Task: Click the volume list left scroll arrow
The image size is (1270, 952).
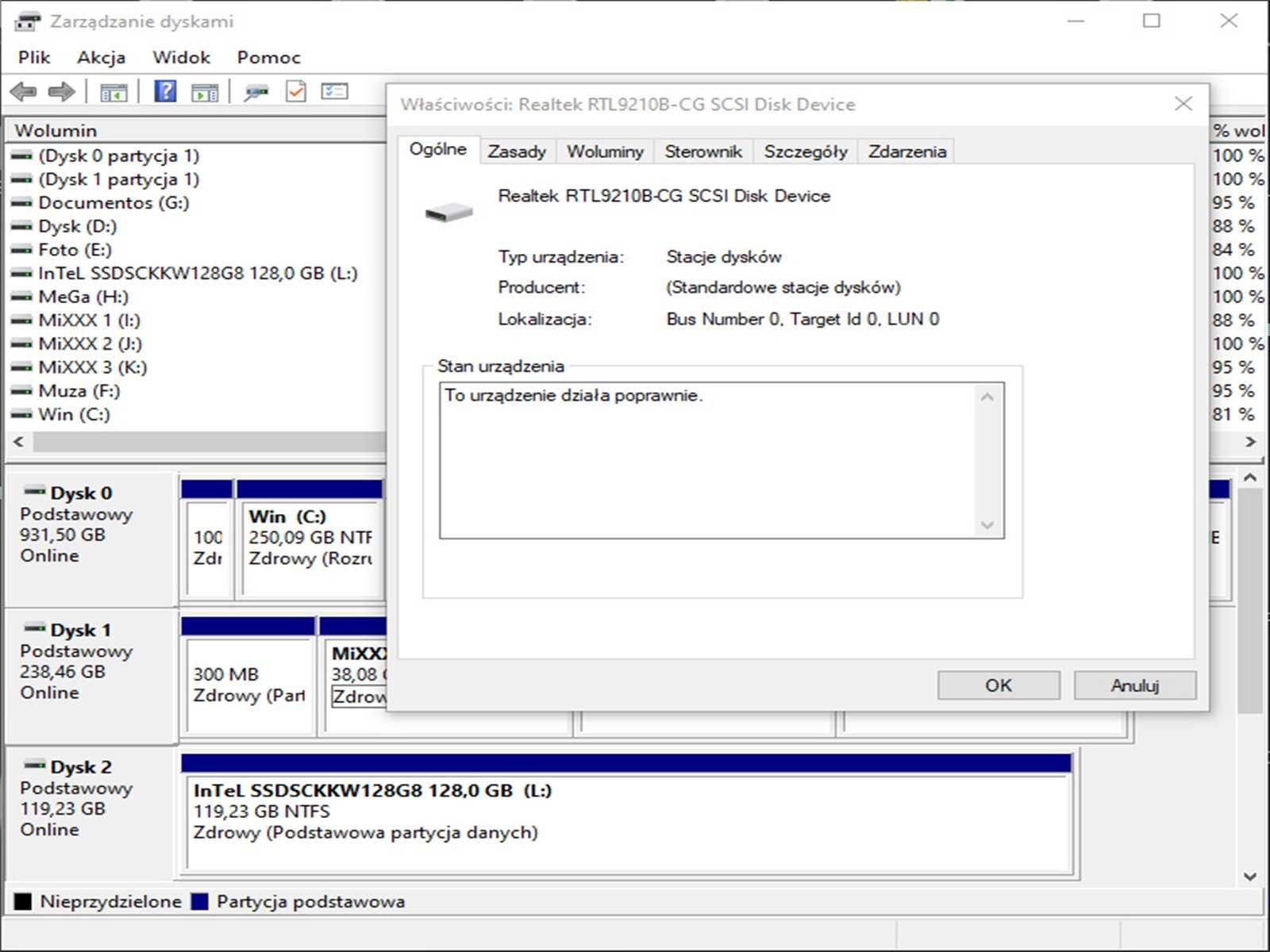Action: pos(18,441)
